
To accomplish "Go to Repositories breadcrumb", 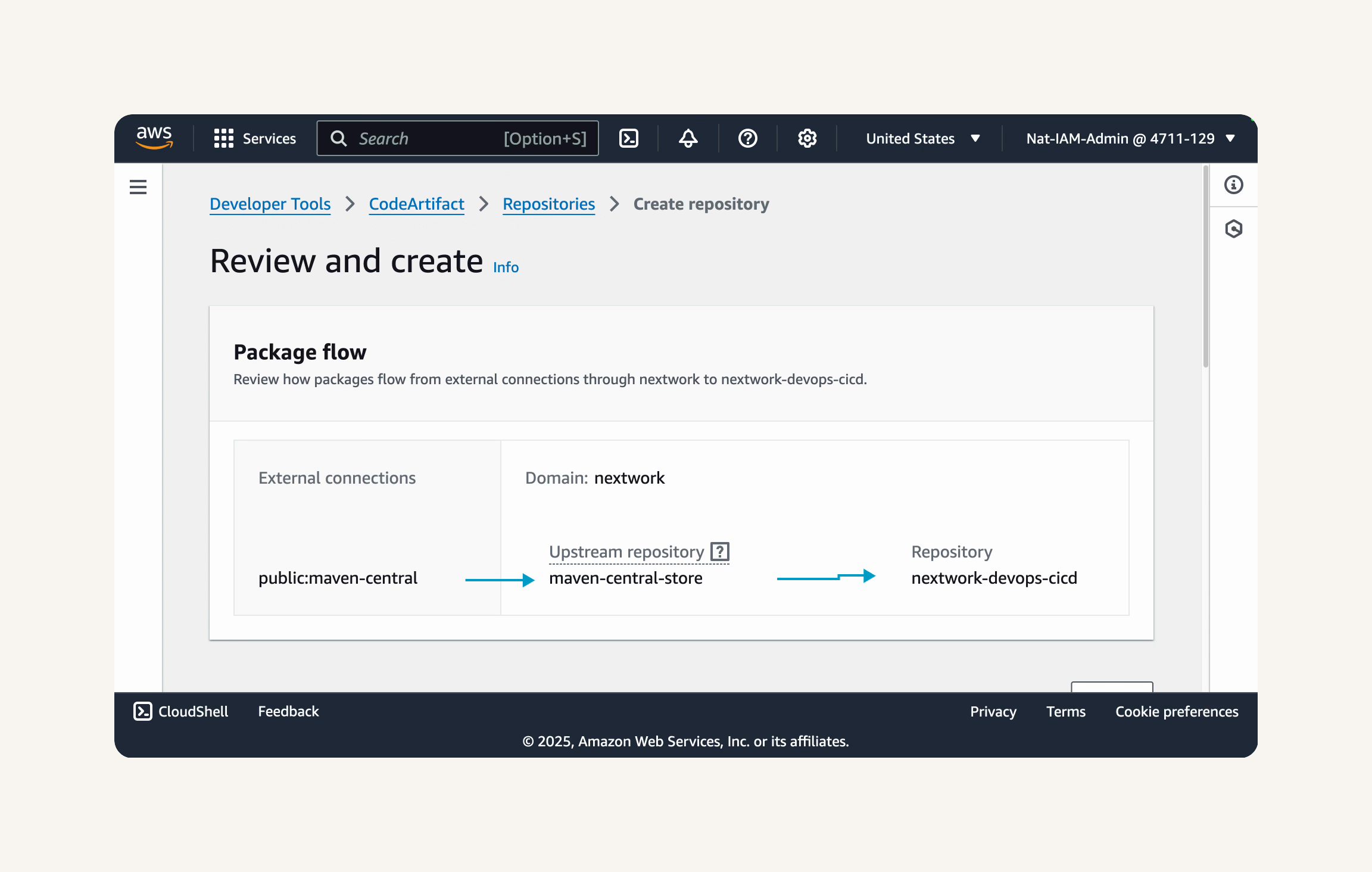I will tap(549, 204).
